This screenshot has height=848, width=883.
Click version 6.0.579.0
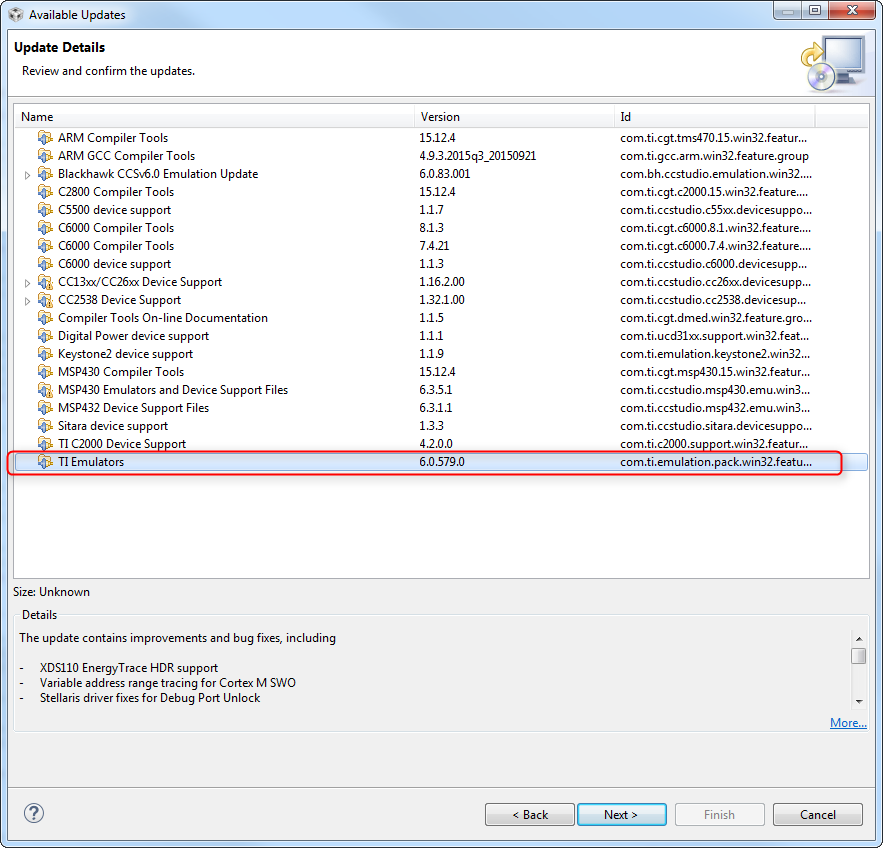[442, 462]
